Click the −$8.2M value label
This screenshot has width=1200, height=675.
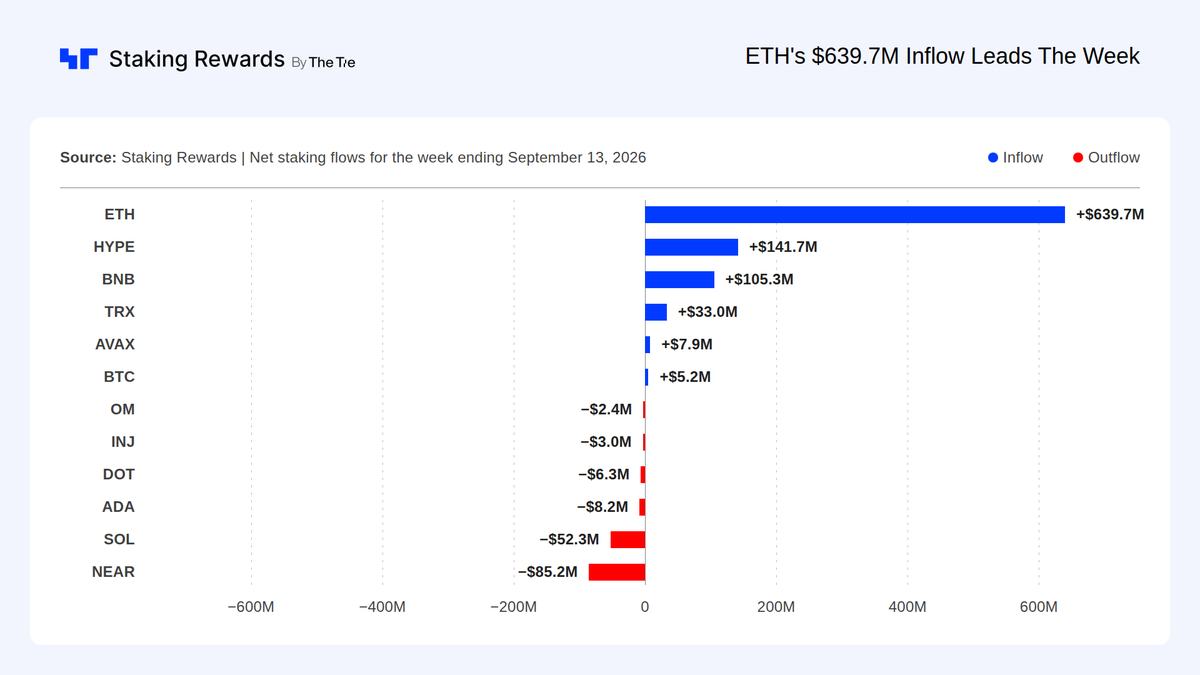click(603, 507)
